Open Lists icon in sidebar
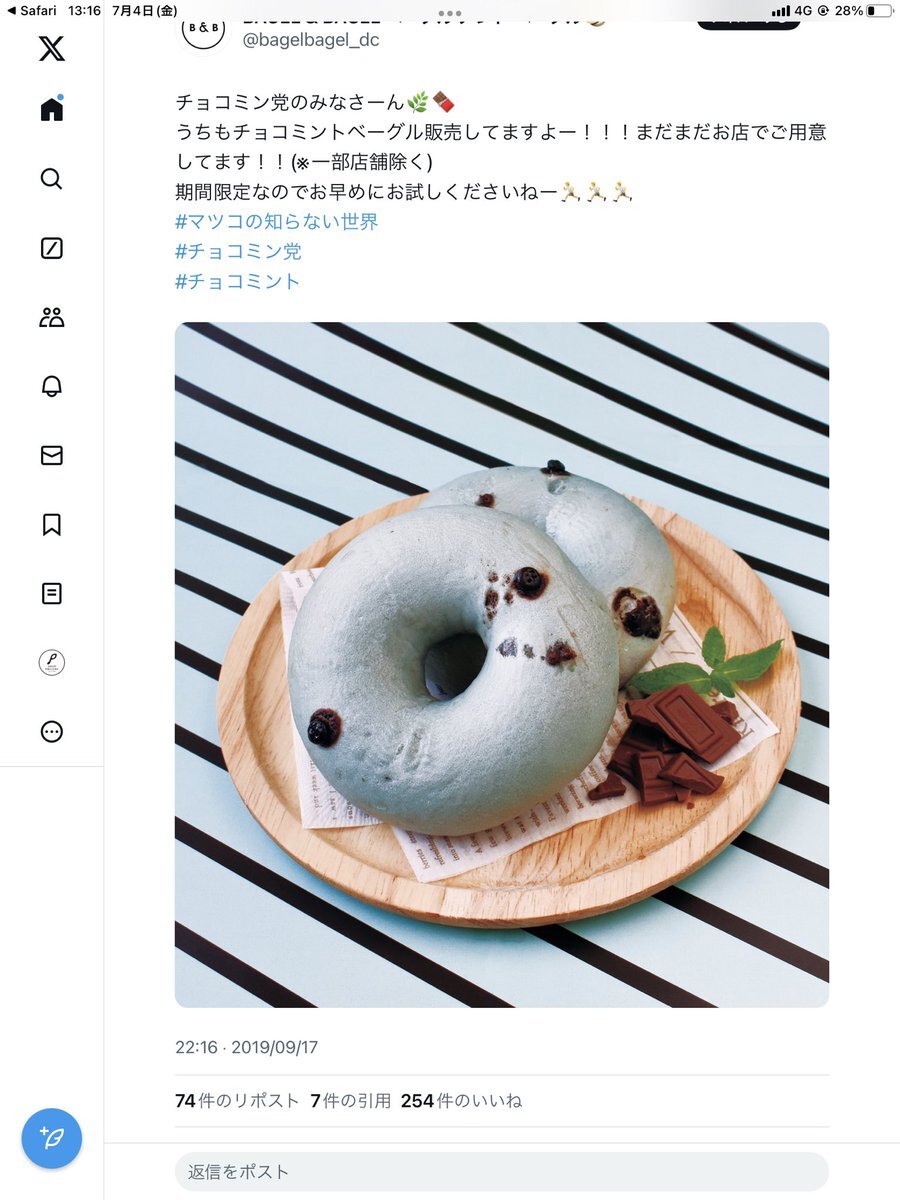 tap(52, 593)
